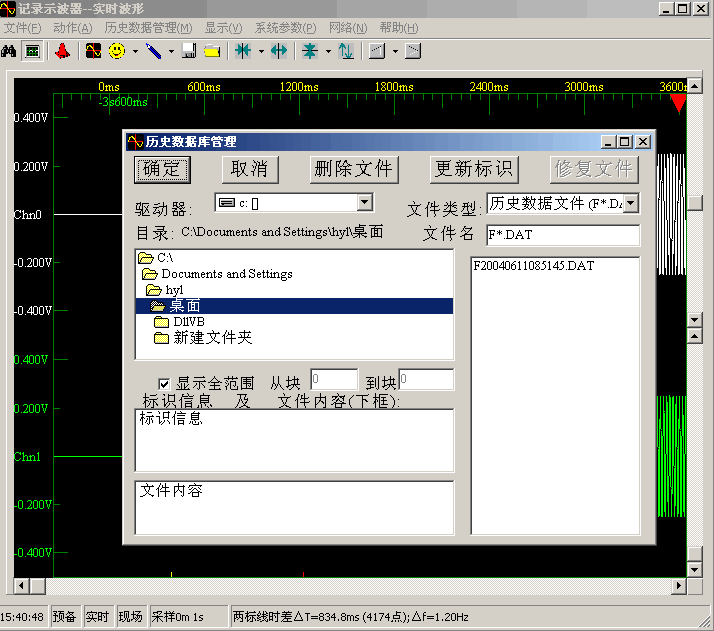Image resolution: width=714 pixels, height=631 pixels.
Task: Select the 新建文件夹 folder
Action: (203, 338)
